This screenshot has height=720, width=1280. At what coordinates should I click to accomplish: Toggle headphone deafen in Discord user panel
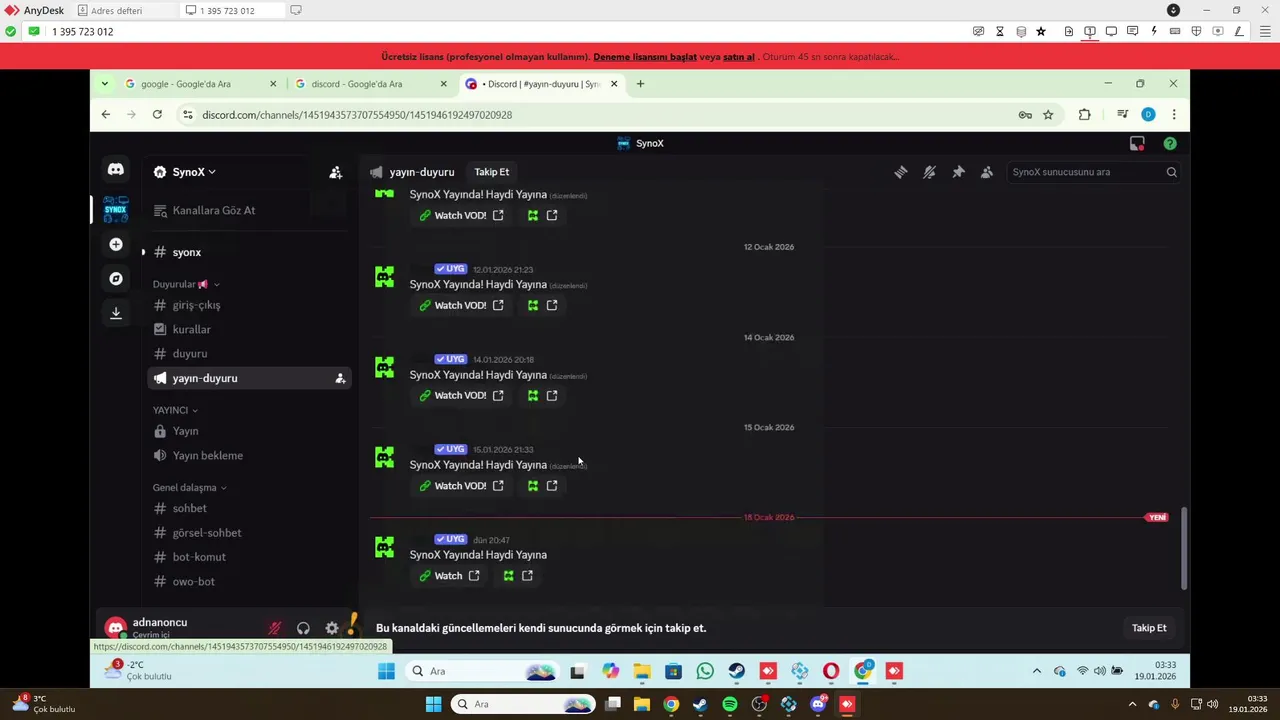[303, 628]
